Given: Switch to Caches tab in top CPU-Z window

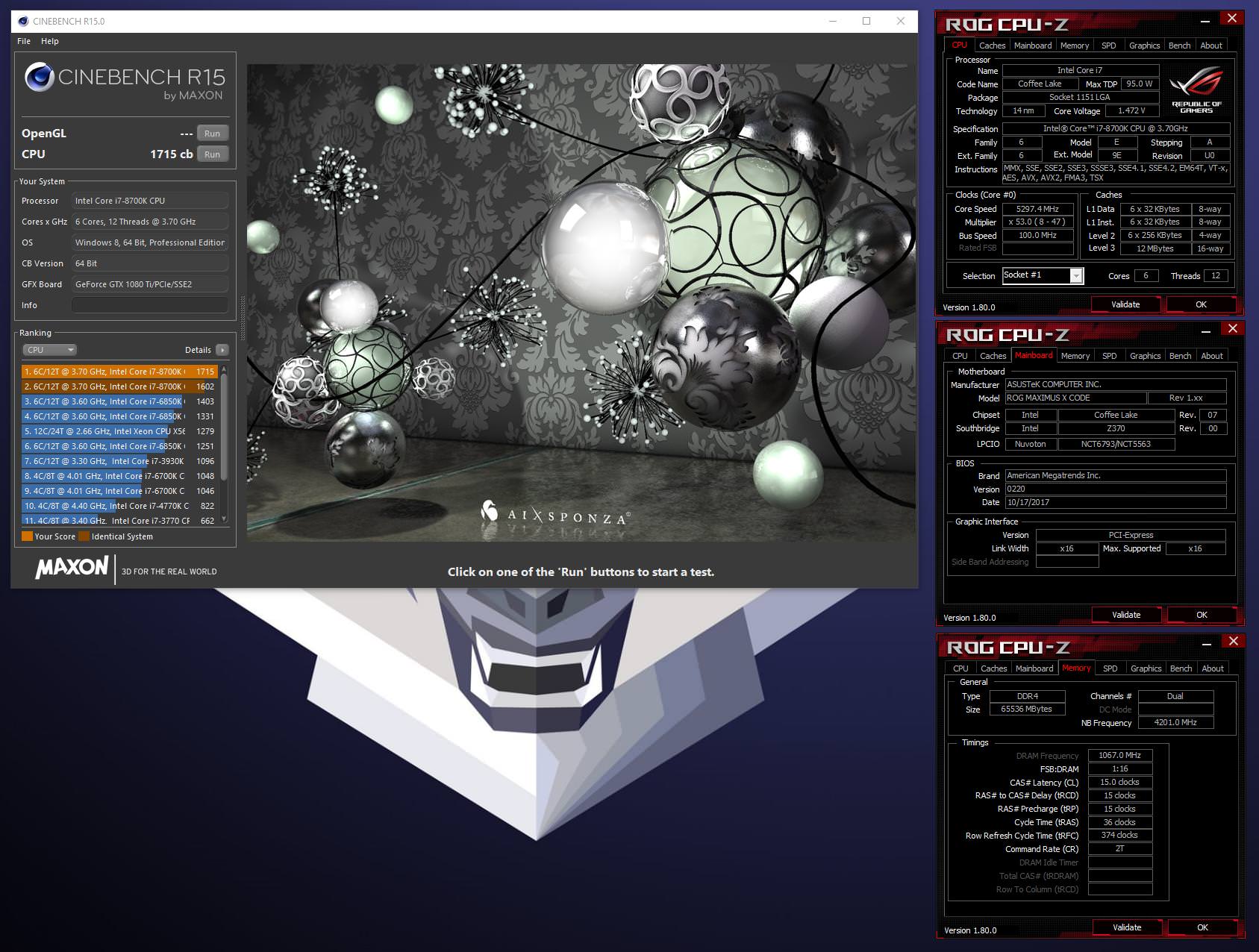Looking at the screenshot, I should pyautogui.click(x=992, y=46).
